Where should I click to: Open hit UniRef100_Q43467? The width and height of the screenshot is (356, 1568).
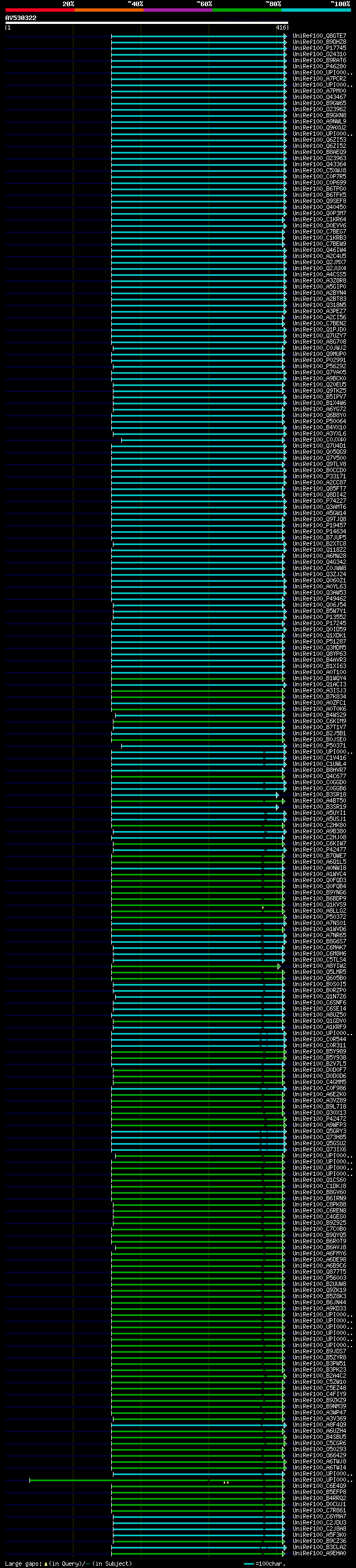(319, 97)
